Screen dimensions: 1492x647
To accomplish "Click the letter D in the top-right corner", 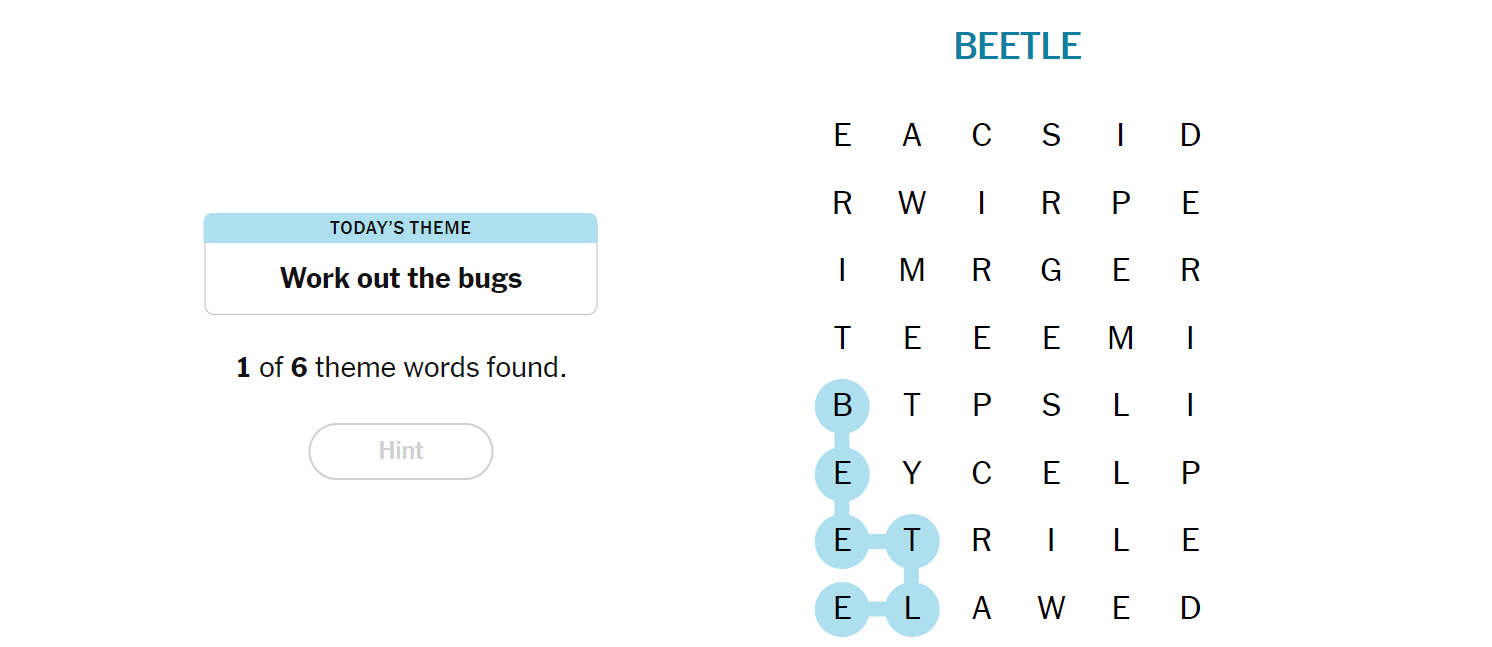I will 1191,135.
